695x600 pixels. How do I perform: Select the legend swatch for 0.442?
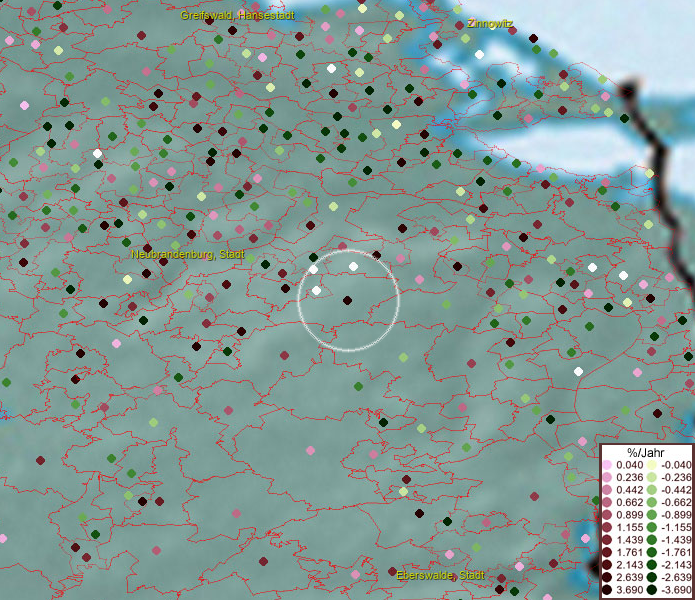607,490
